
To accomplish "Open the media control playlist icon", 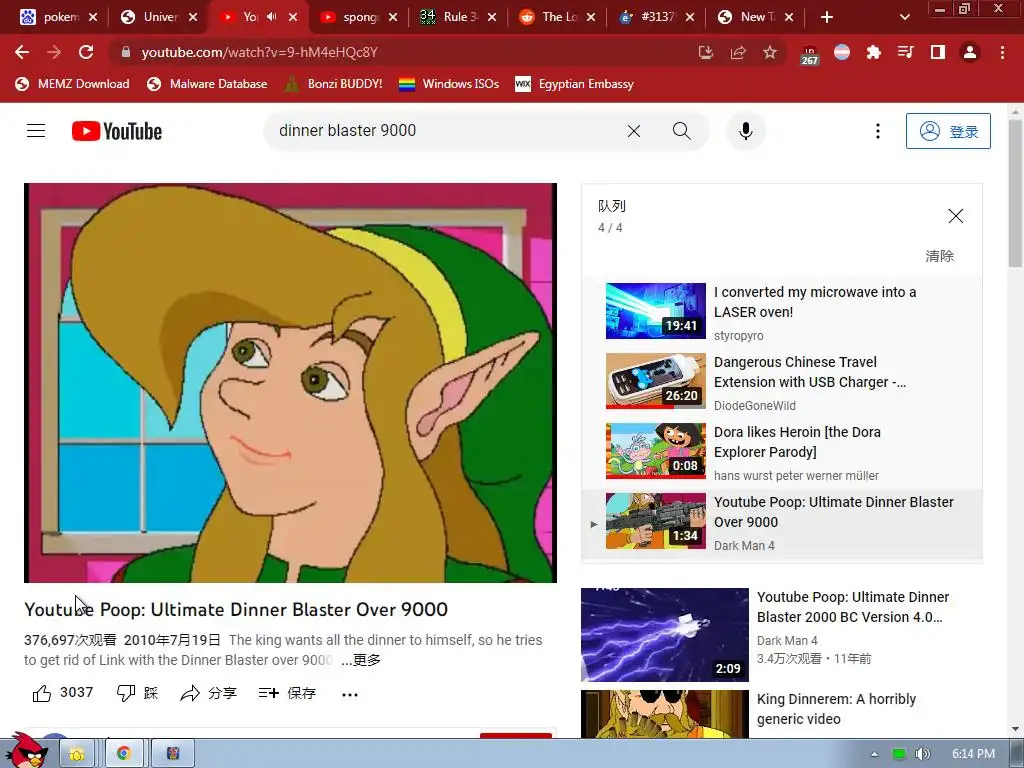I will click(906, 52).
